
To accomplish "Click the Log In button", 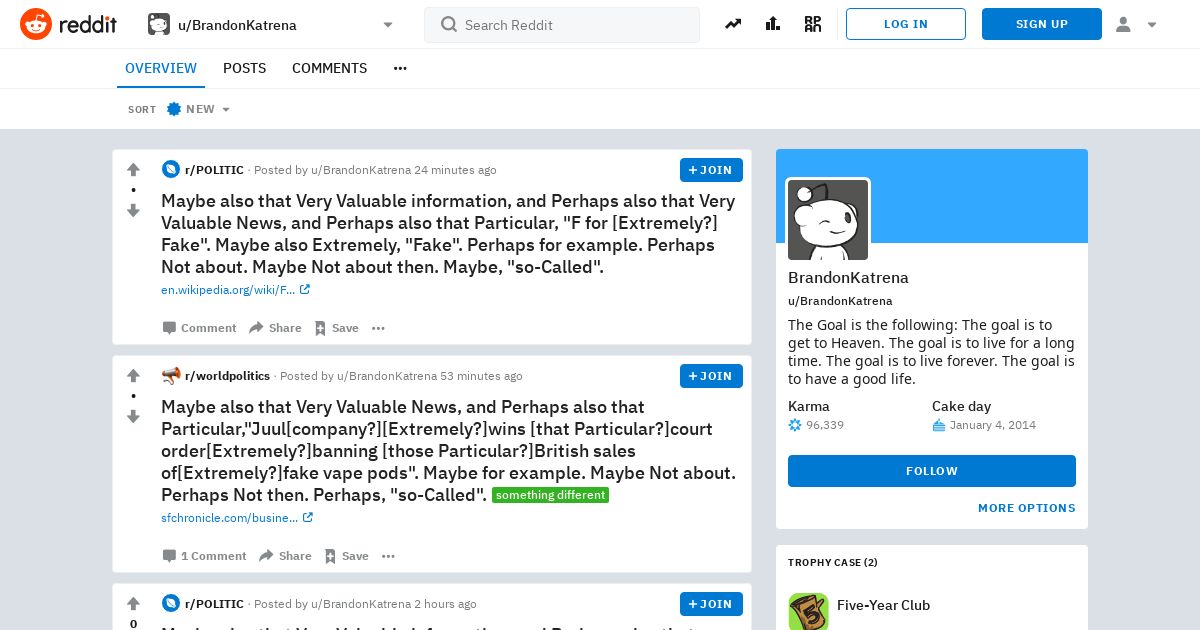I will tap(906, 24).
